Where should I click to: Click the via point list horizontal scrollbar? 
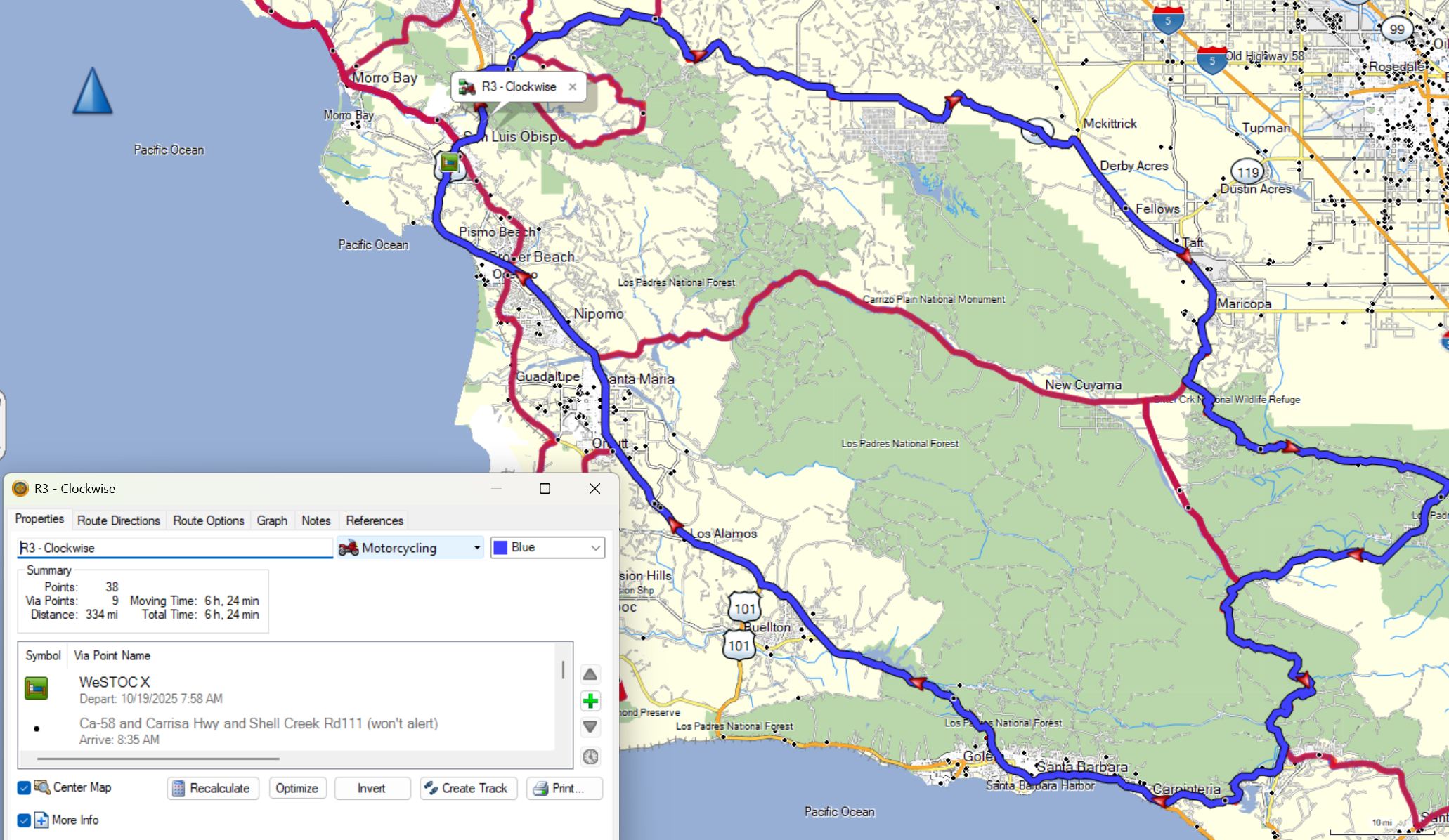coord(158,759)
